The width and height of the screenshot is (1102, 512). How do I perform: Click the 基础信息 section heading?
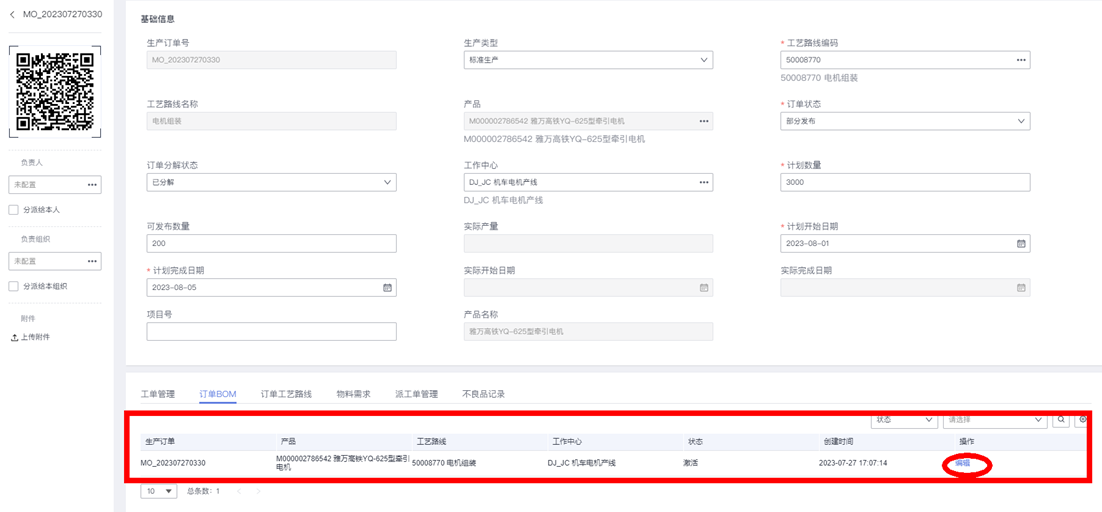158,19
